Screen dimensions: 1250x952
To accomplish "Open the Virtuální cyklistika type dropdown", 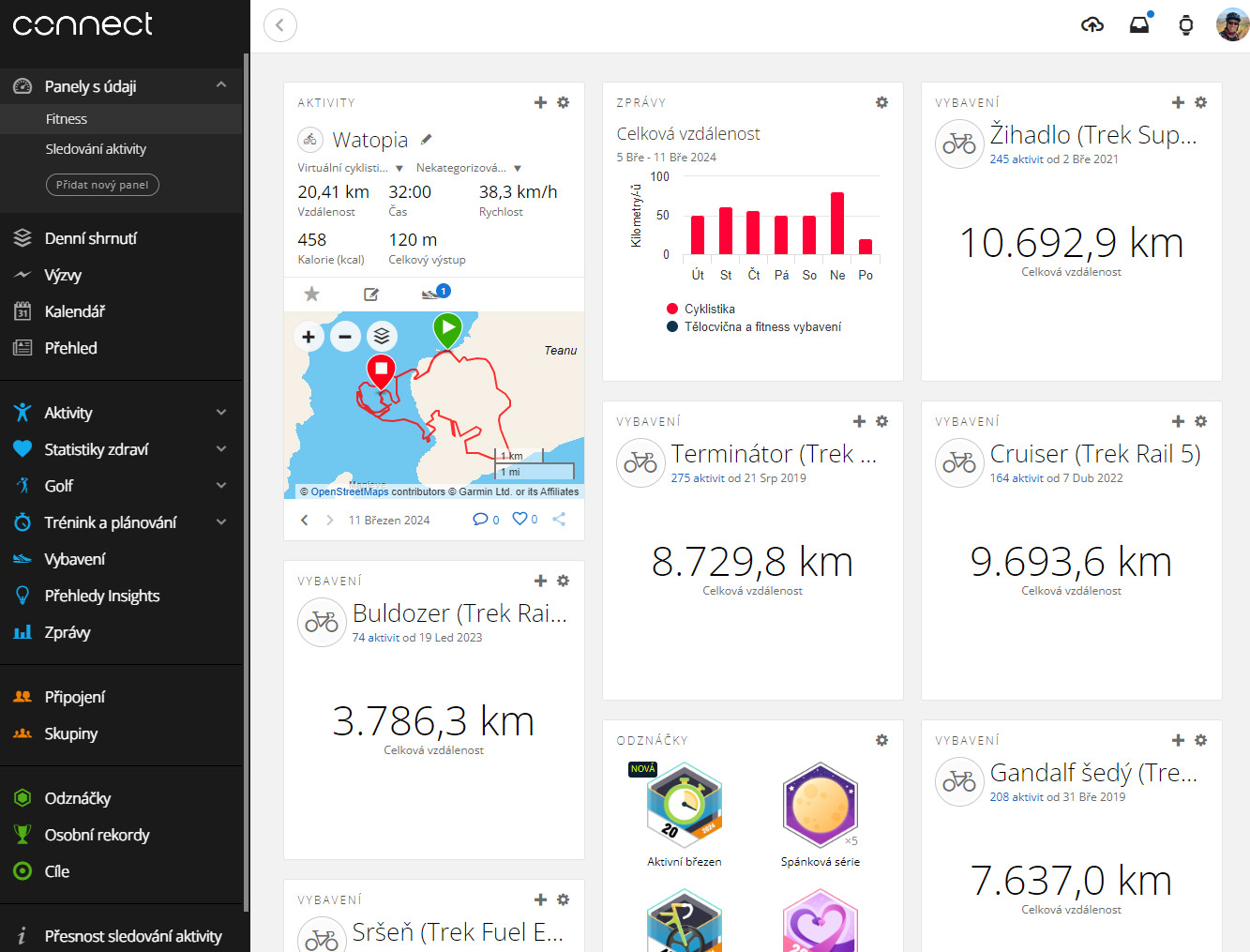I will 399,169.
